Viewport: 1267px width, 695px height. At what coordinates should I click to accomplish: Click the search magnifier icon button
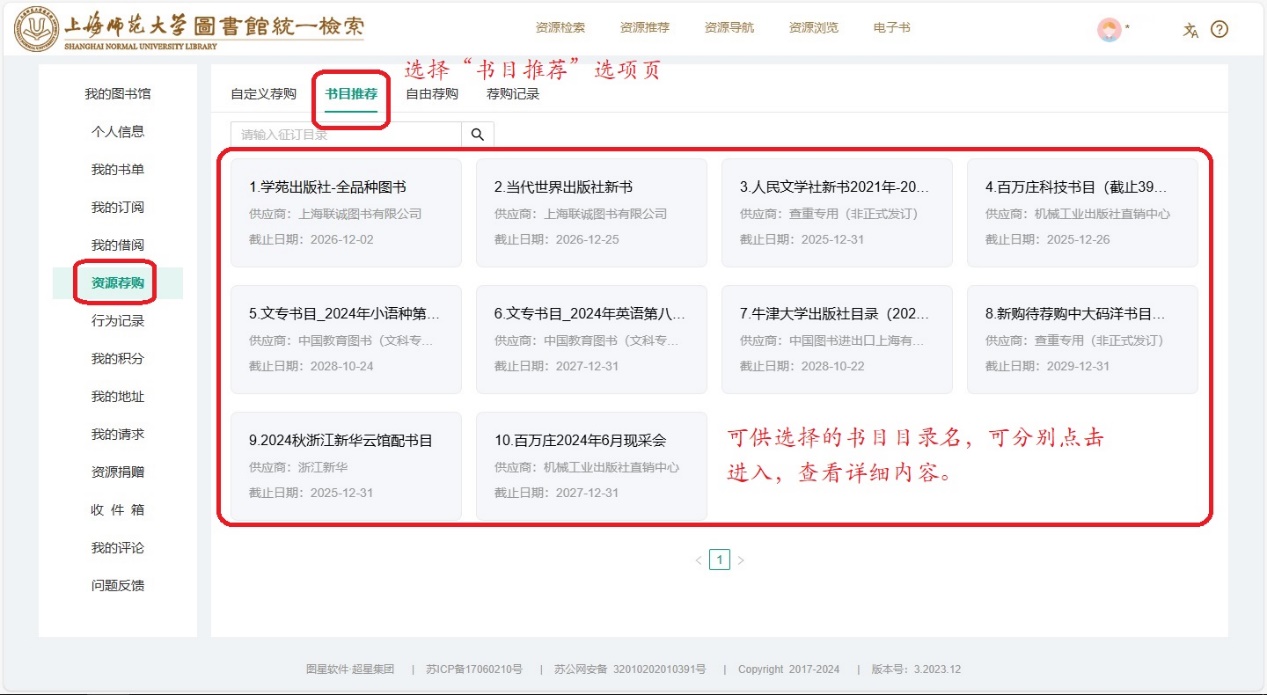[477, 134]
